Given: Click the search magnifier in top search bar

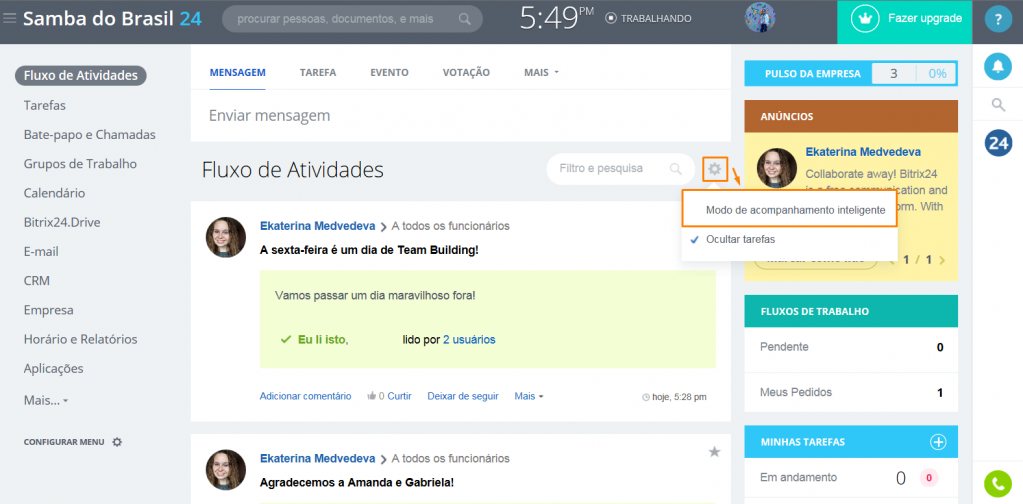Looking at the screenshot, I should (x=465, y=19).
